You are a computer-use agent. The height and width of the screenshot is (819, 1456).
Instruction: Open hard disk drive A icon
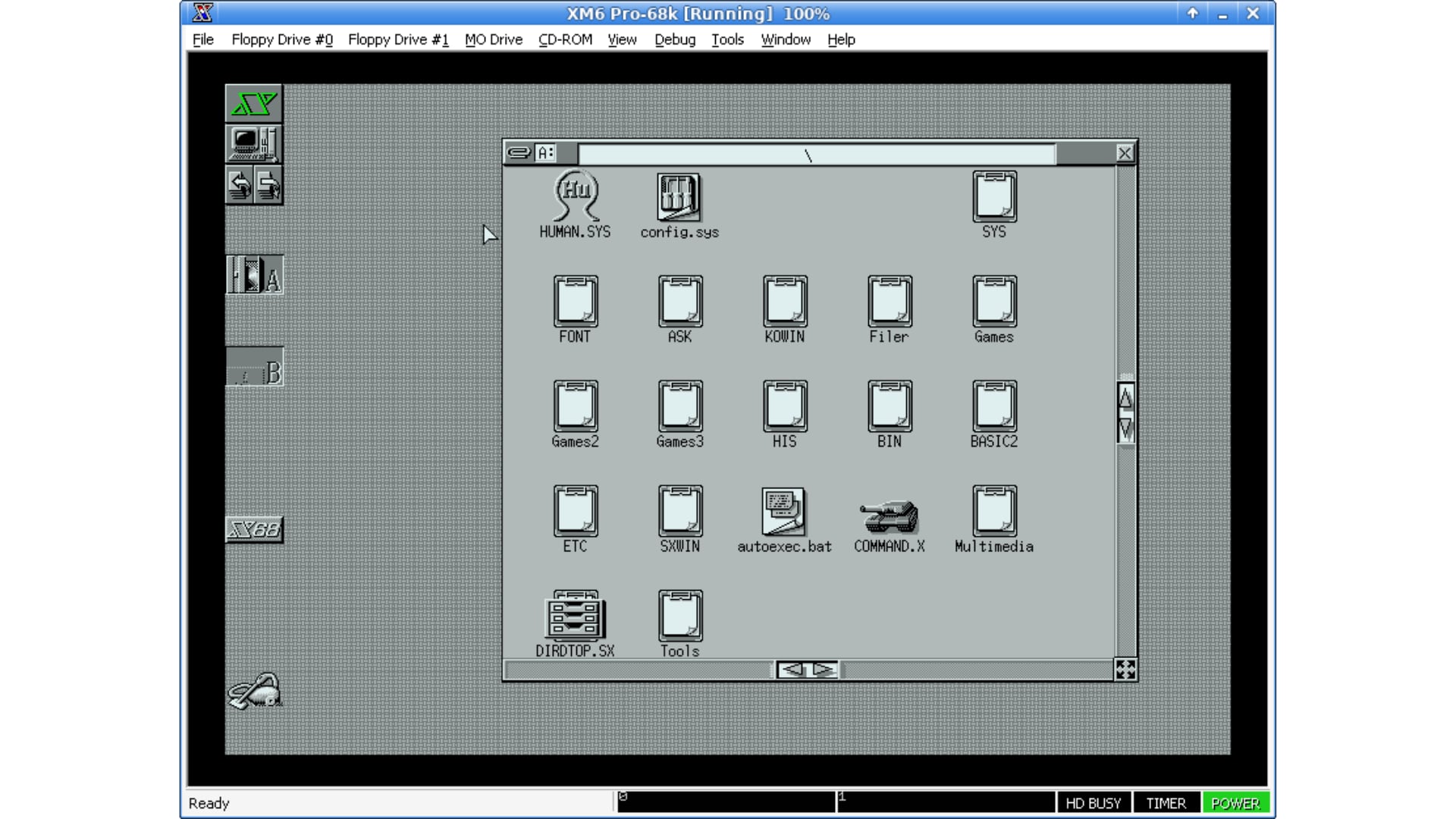[x=255, y=275]
